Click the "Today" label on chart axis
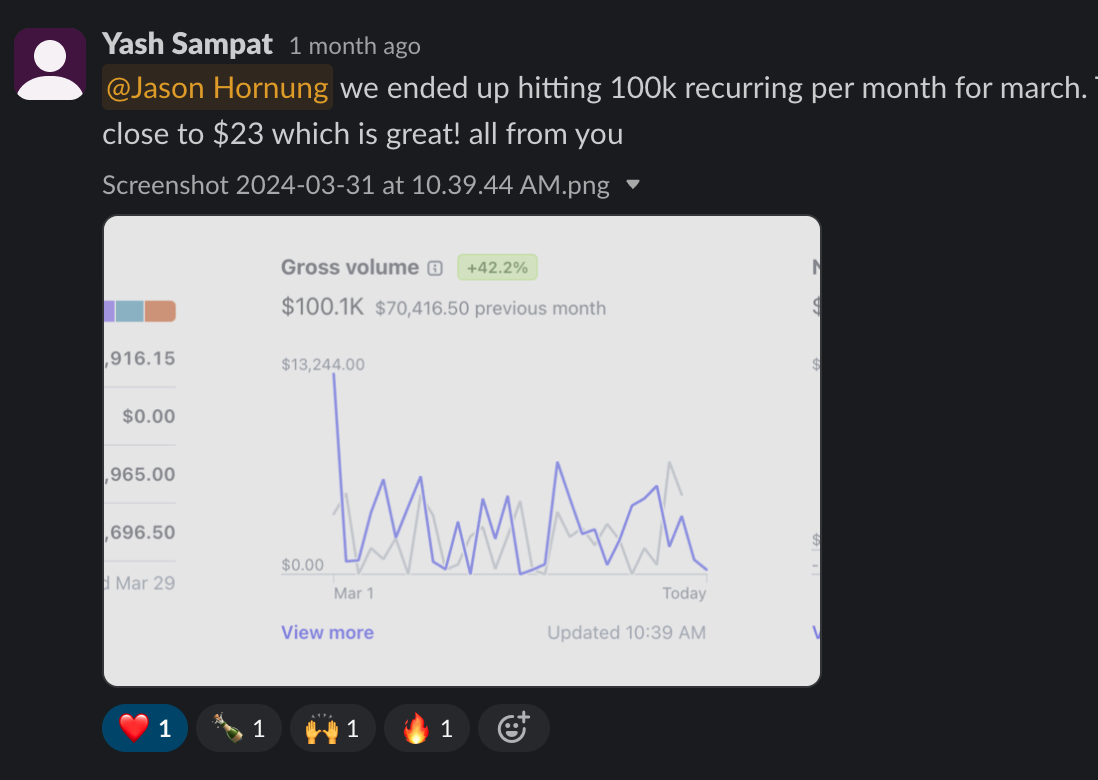The height and width of the screenshot is (780, 1098). point(684,593)
